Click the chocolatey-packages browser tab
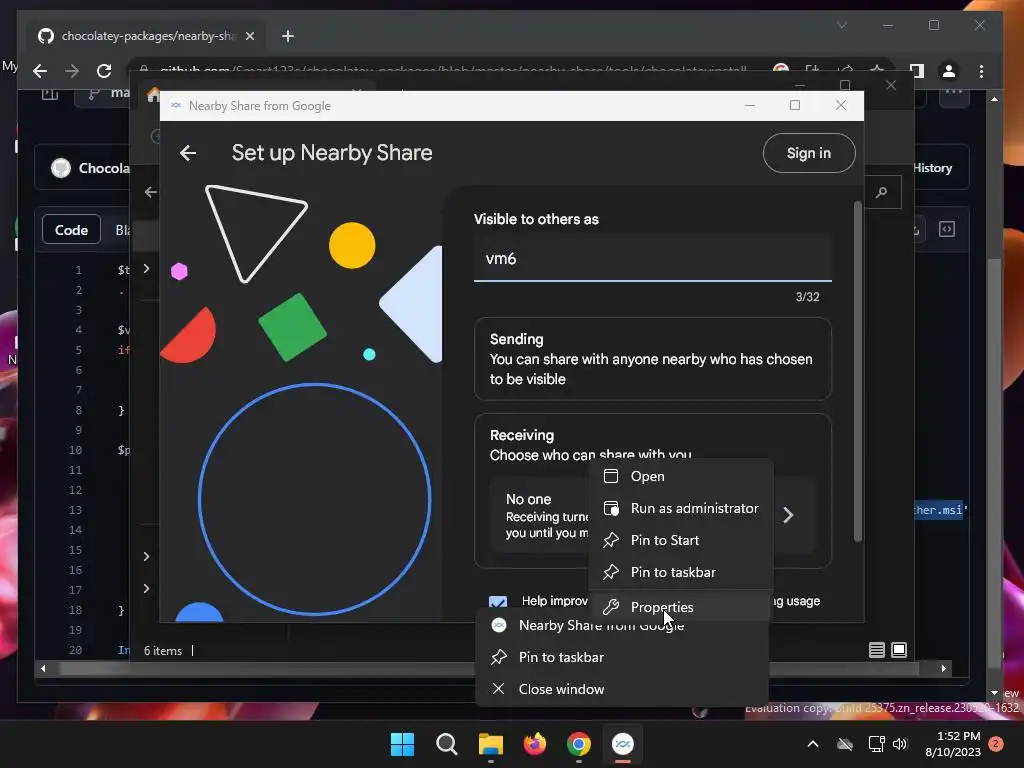Viewport: 1024px width, 768px height. 146,36
